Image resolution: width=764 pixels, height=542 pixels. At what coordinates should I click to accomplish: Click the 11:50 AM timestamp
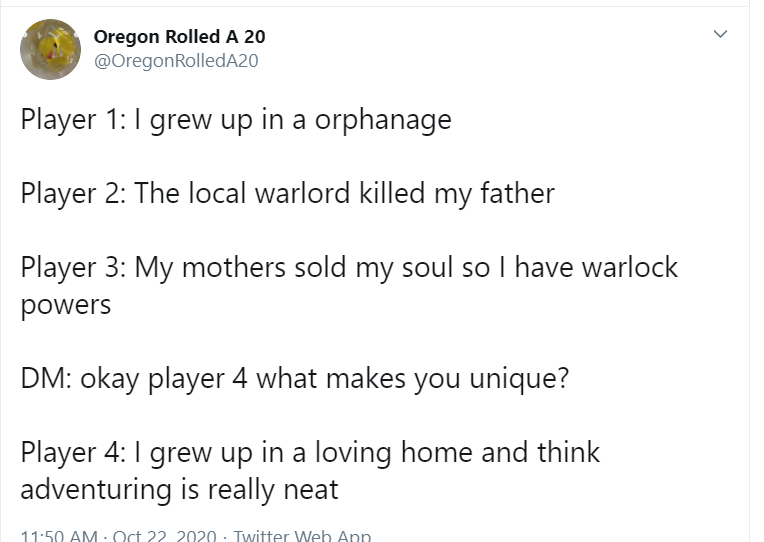(x=58, y=536)
